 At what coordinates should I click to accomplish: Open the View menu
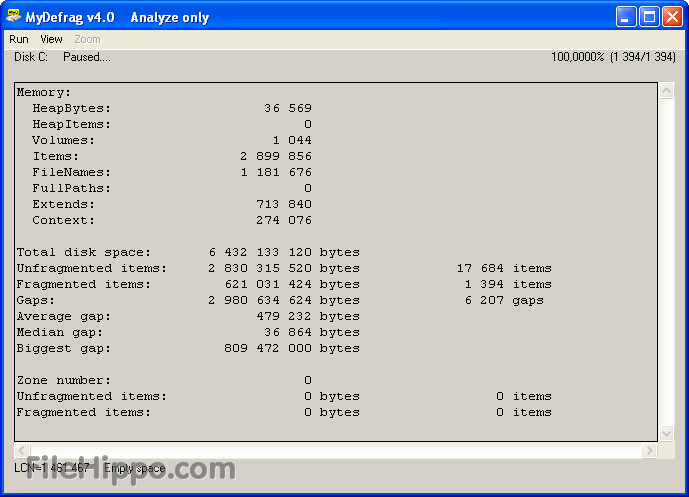tap(51, 39)
